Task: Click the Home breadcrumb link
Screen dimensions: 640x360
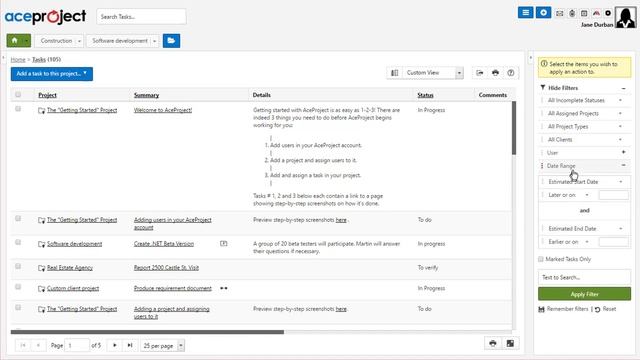Action: (18, 60)
